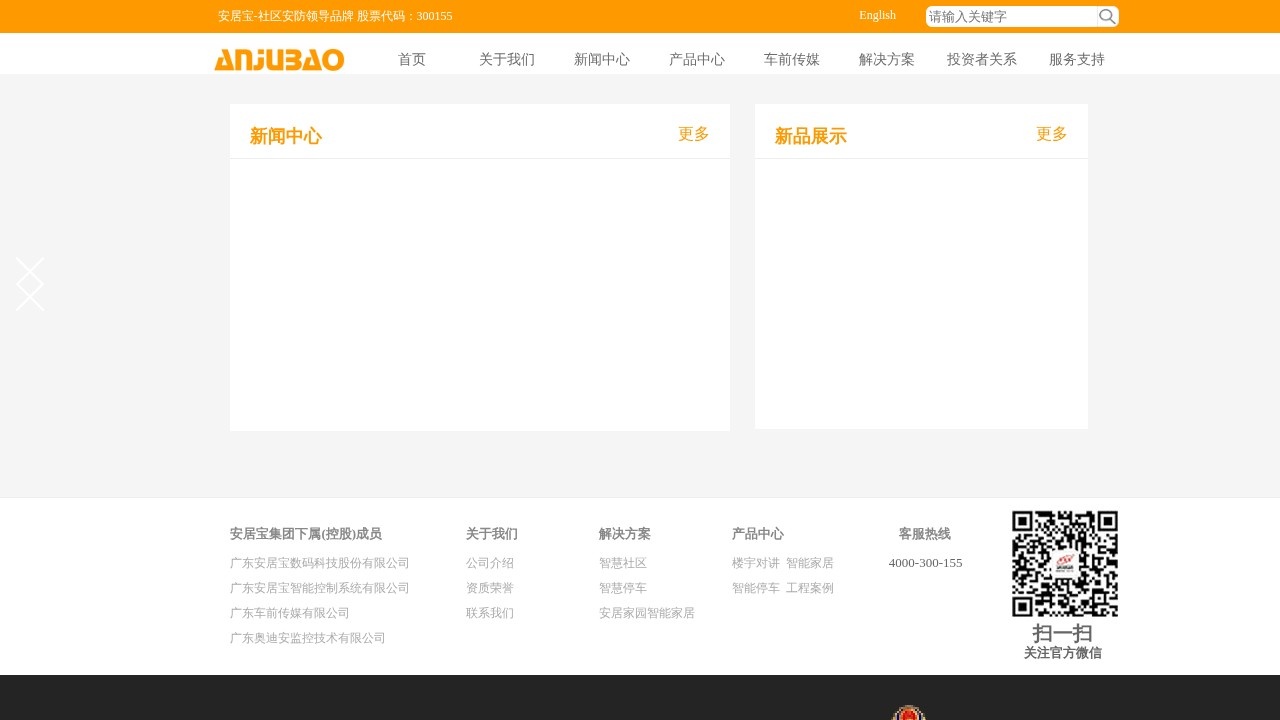Open 广东安居宝数码科技股份有限公司 link
The image size is (1280, 720).
[x=320, y=563]
